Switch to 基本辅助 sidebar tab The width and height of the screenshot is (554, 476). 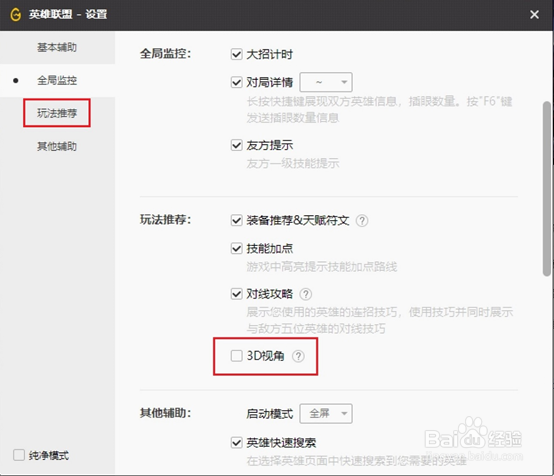pos(57,47)
